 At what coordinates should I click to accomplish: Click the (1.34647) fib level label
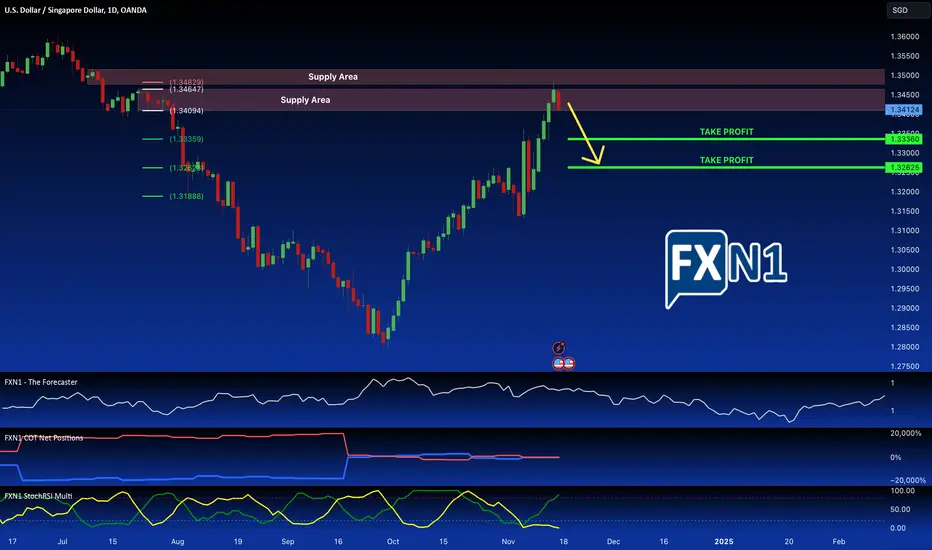coord(187,89)
